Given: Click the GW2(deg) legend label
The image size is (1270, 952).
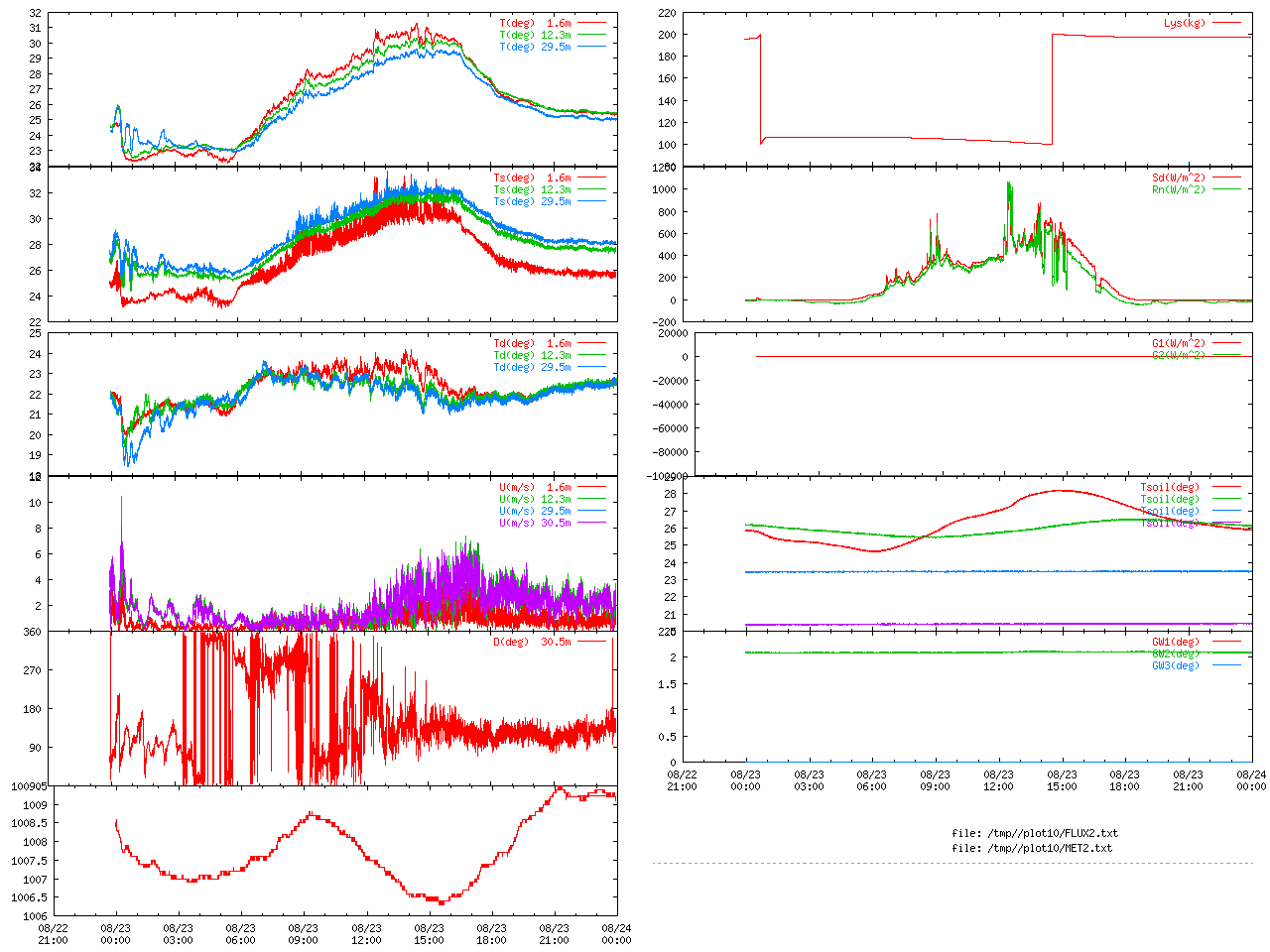Looking at the screenshot, I should [1176, 654].
